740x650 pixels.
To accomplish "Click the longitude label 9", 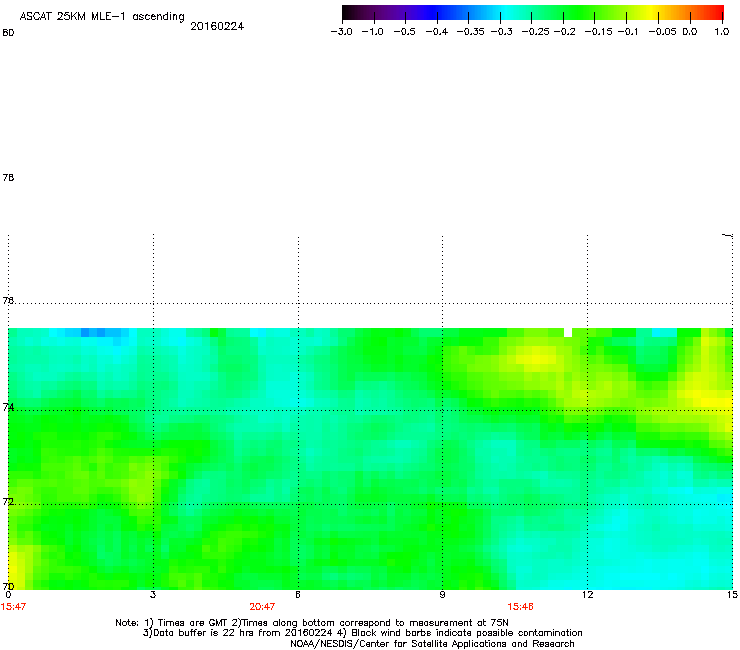I will point(442,595).
